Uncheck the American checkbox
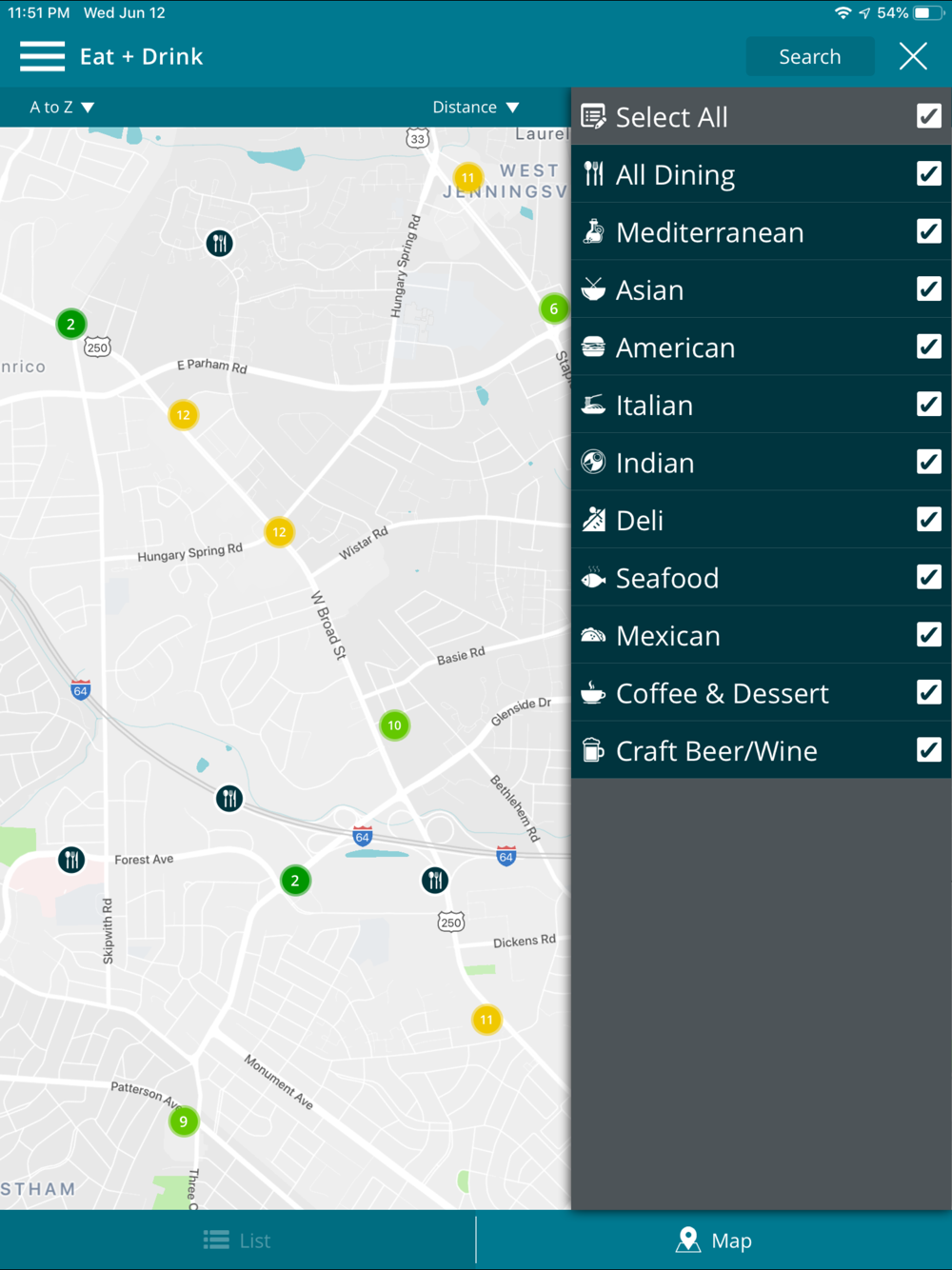 click(x=929, y=347)
